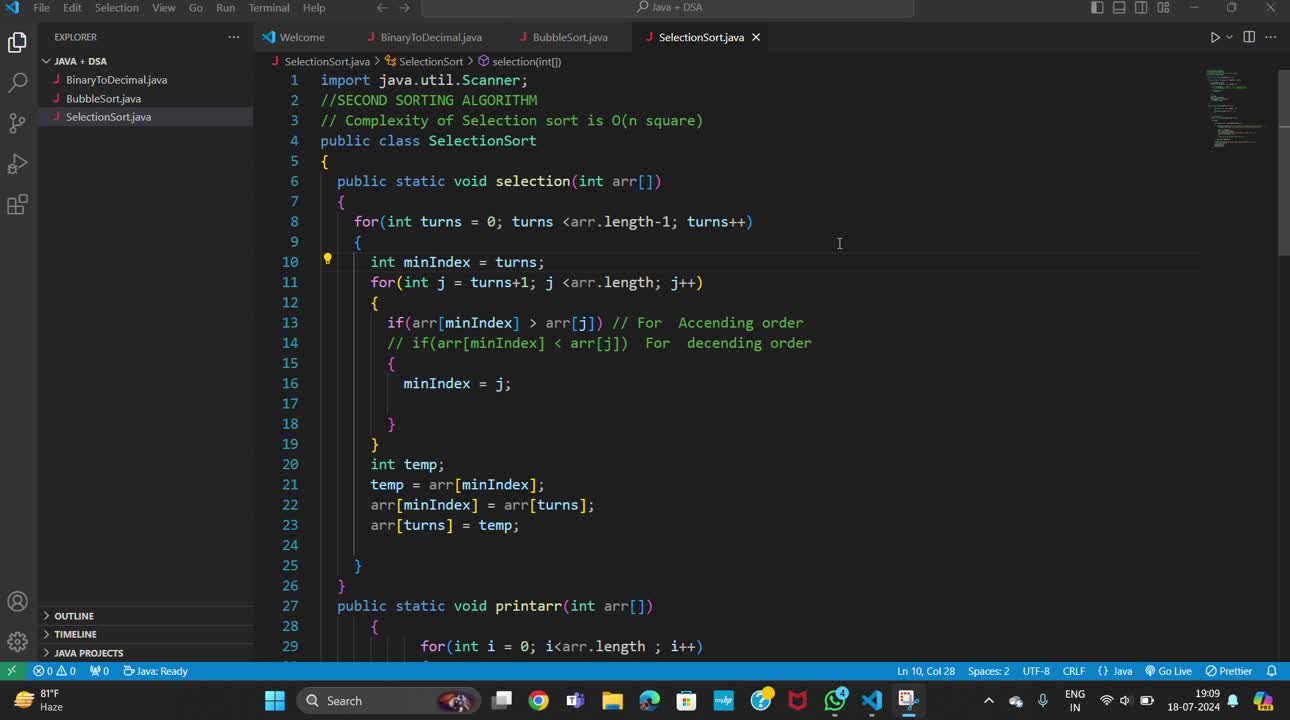Click selection(int[]) breadcrumb item
The height and width of the screenshot is (720, 1290).
coord(520,61)
